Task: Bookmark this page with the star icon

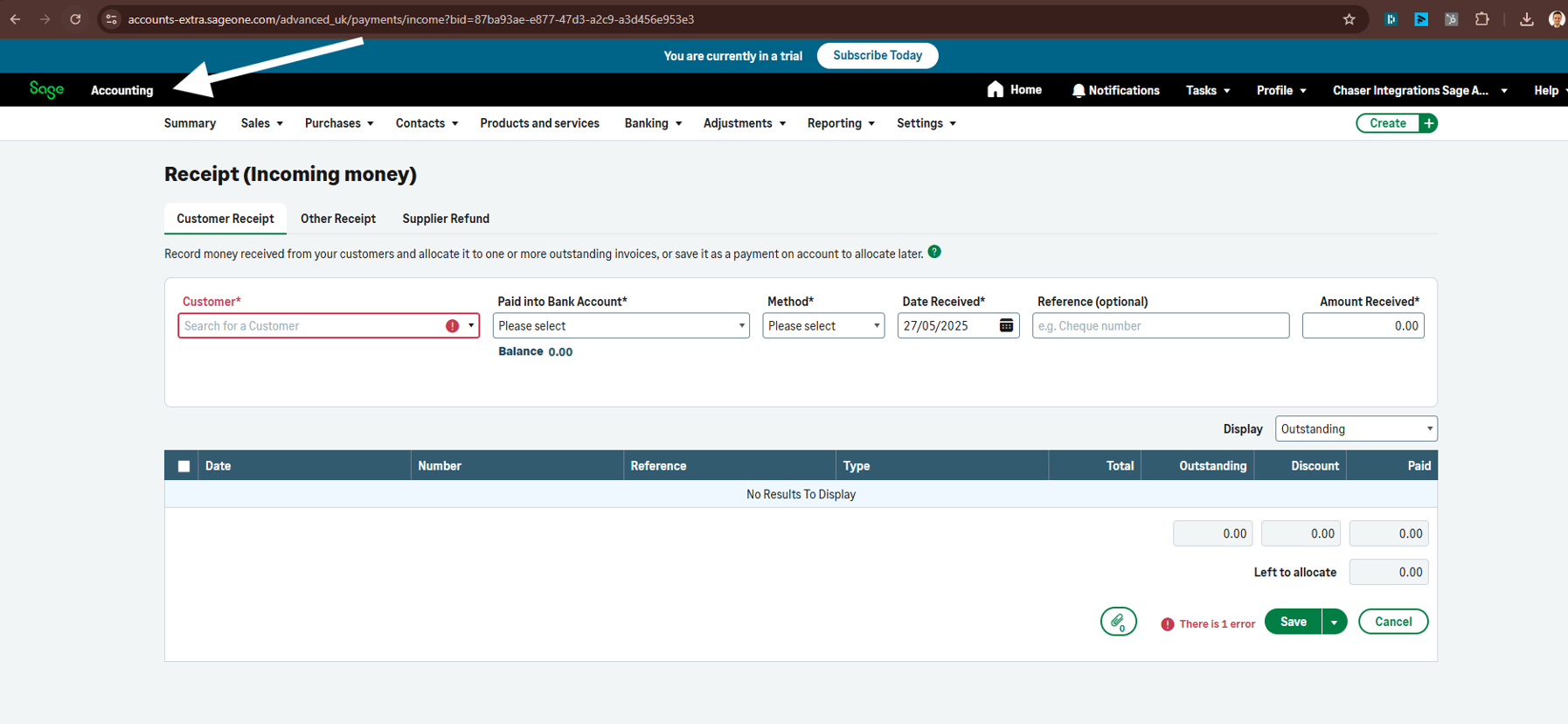Action: [1349, 19]
